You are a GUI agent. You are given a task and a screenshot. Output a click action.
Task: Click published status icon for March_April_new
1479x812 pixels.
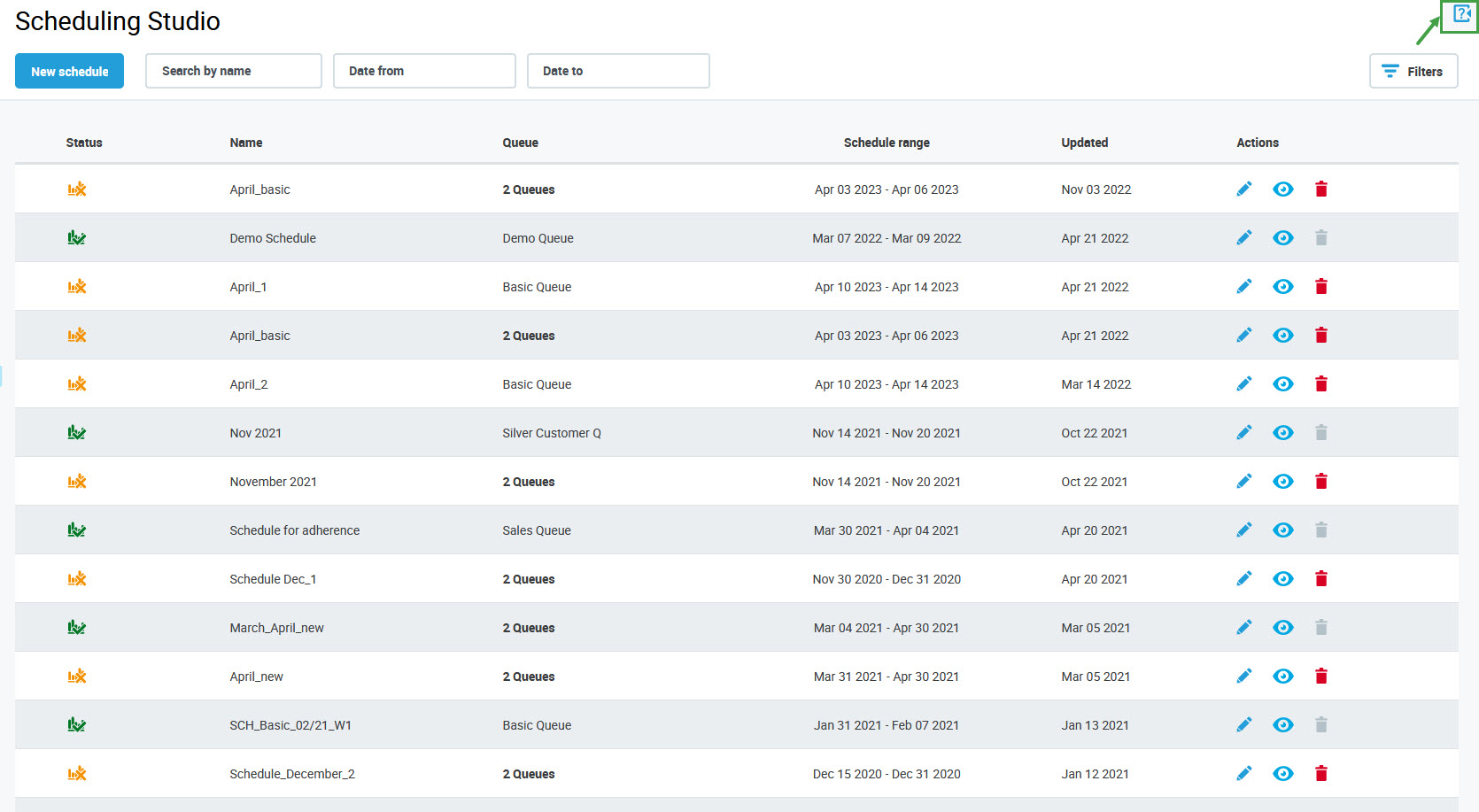(x=77, y=627)
